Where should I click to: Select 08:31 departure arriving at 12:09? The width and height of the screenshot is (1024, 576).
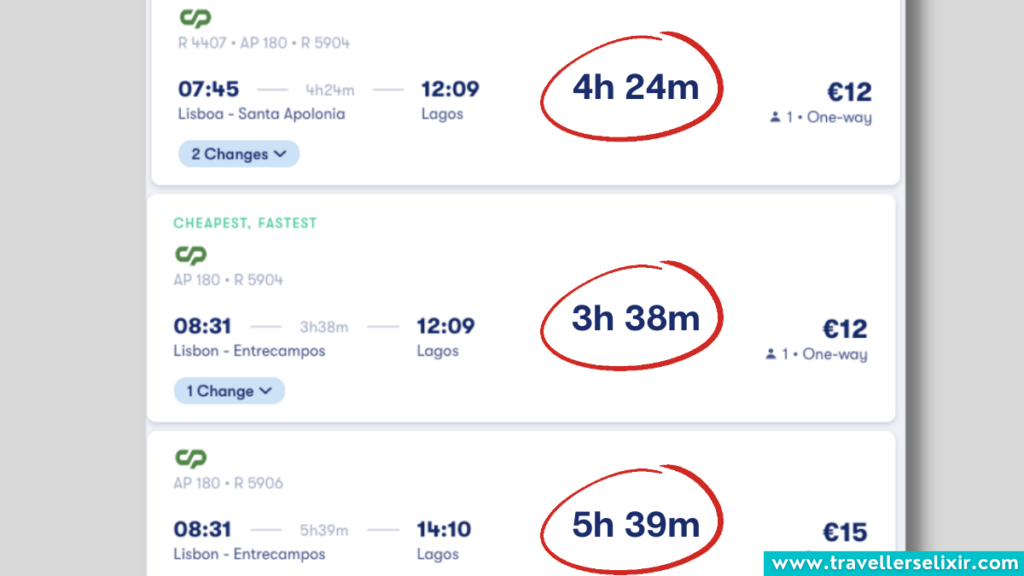point(204,326)
